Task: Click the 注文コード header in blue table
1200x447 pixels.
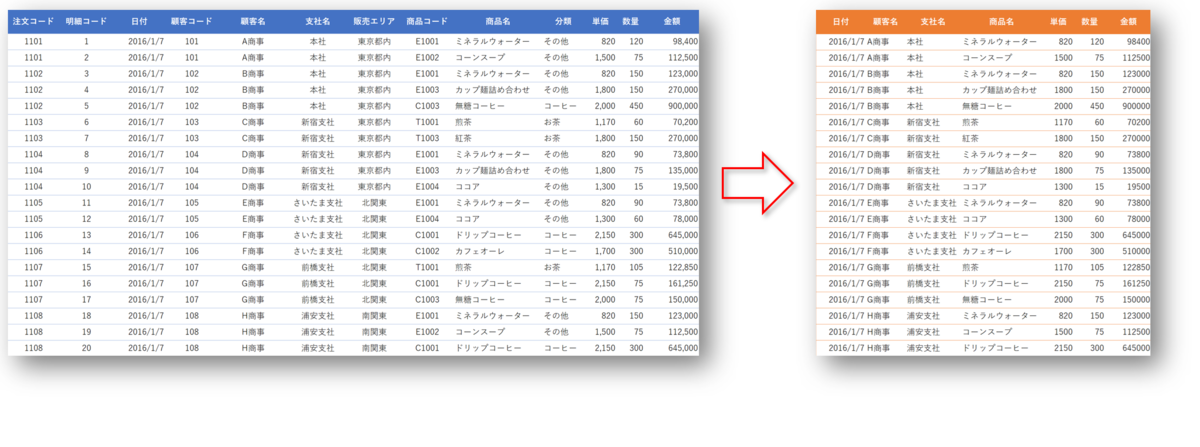Action: (x=32, y=21)
